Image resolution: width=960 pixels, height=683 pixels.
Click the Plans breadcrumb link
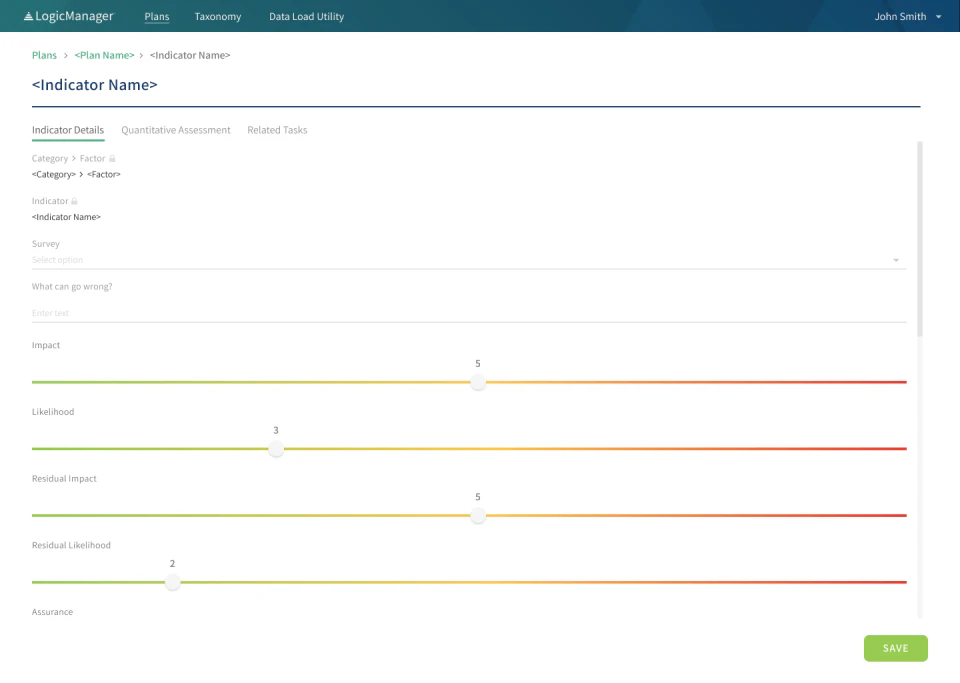[x=44, y=55]
